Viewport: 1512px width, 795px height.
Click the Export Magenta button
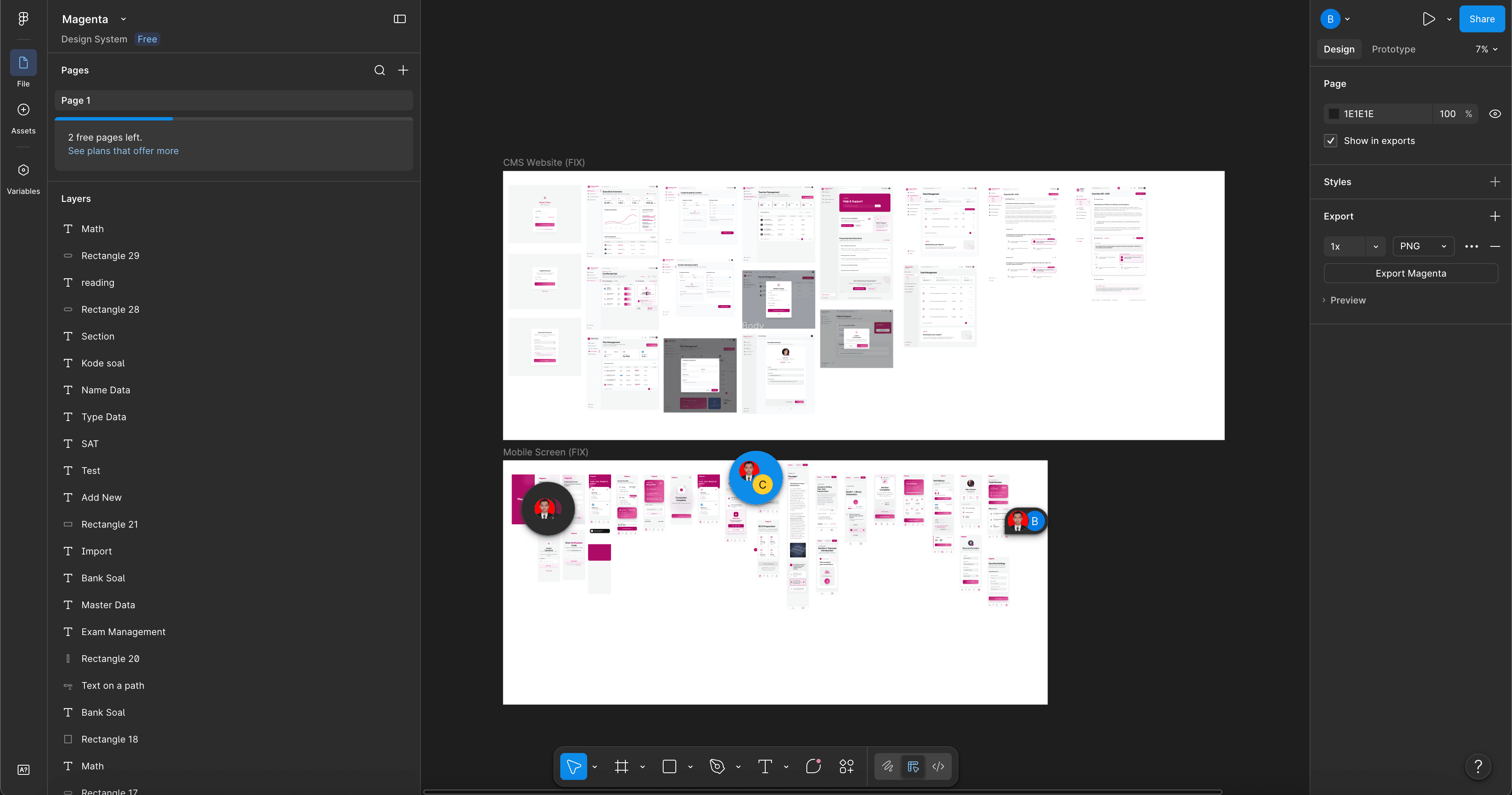coord(1410,273)
